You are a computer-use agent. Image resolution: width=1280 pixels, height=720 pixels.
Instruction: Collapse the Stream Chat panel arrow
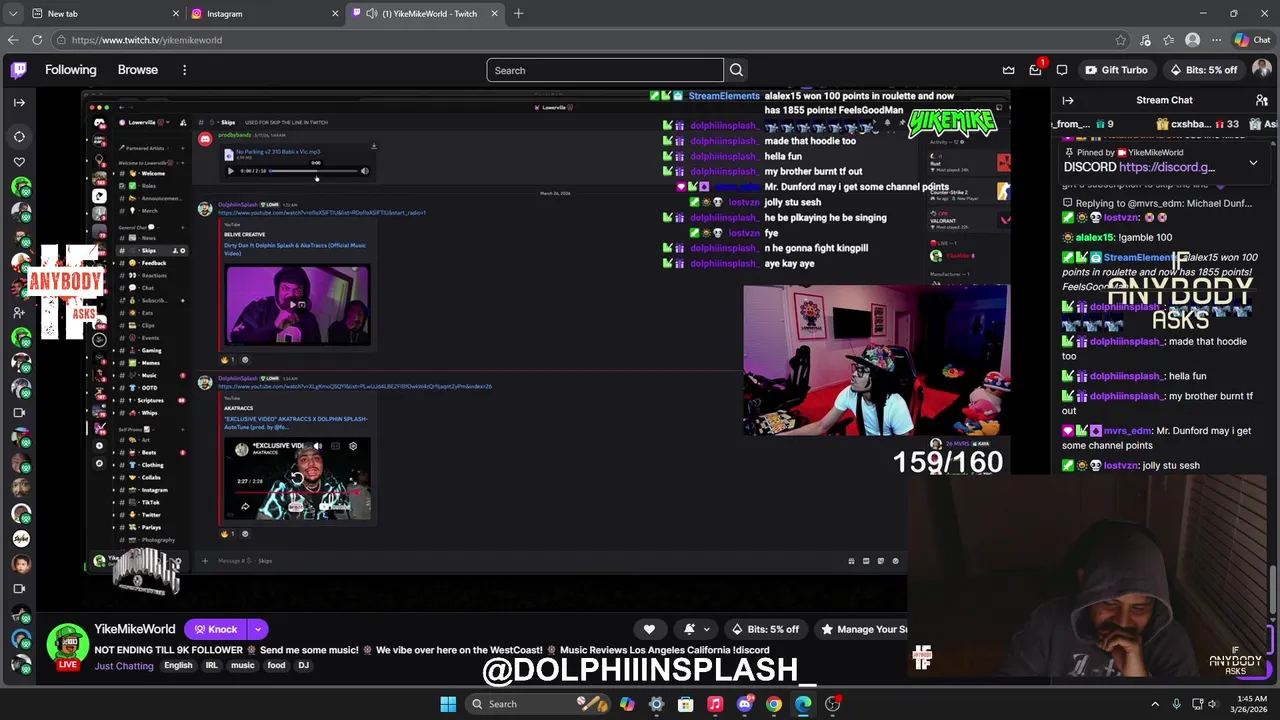coord(1068,100)
